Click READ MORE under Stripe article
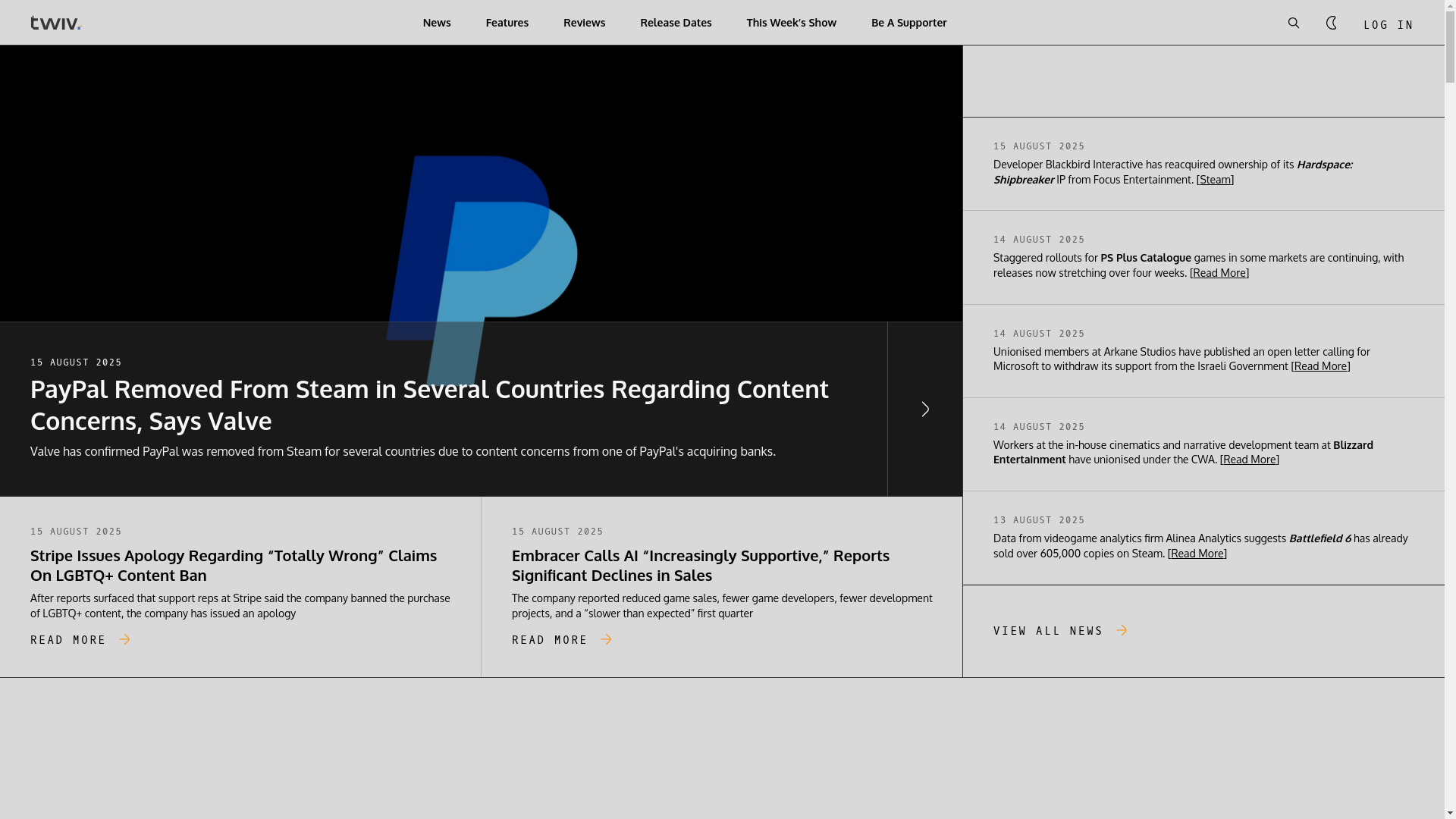The width and height of the screenshot is (1456, 819). (68, 640)
